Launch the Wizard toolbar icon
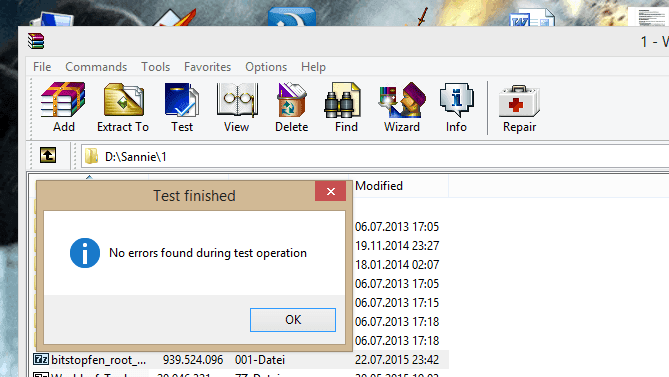The image size is (669, 377). point(401,107)
